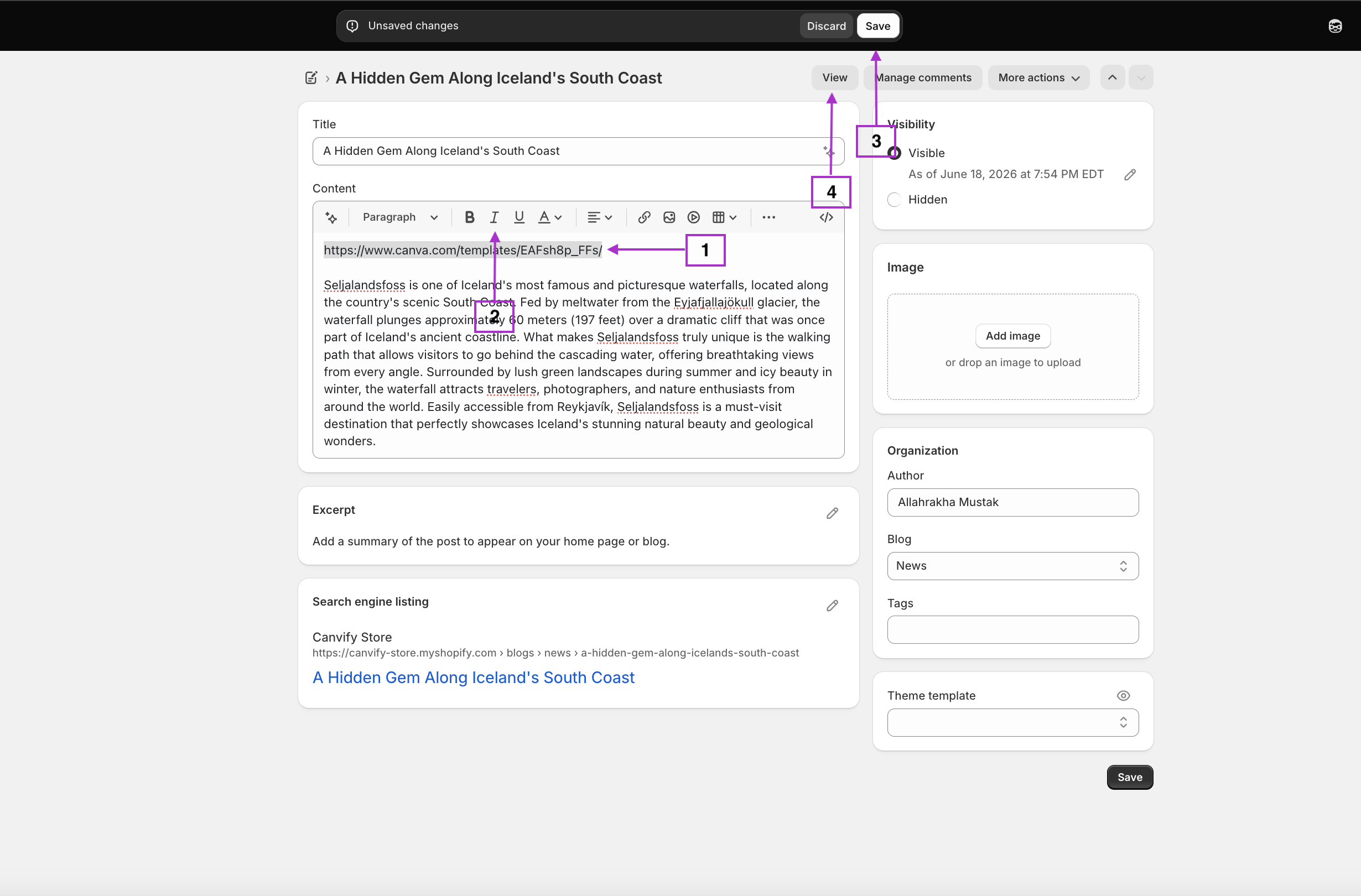Insert an image via the toolbar image icon
The width and height of the screenshot is (1361, 896).
coord(669,217)
